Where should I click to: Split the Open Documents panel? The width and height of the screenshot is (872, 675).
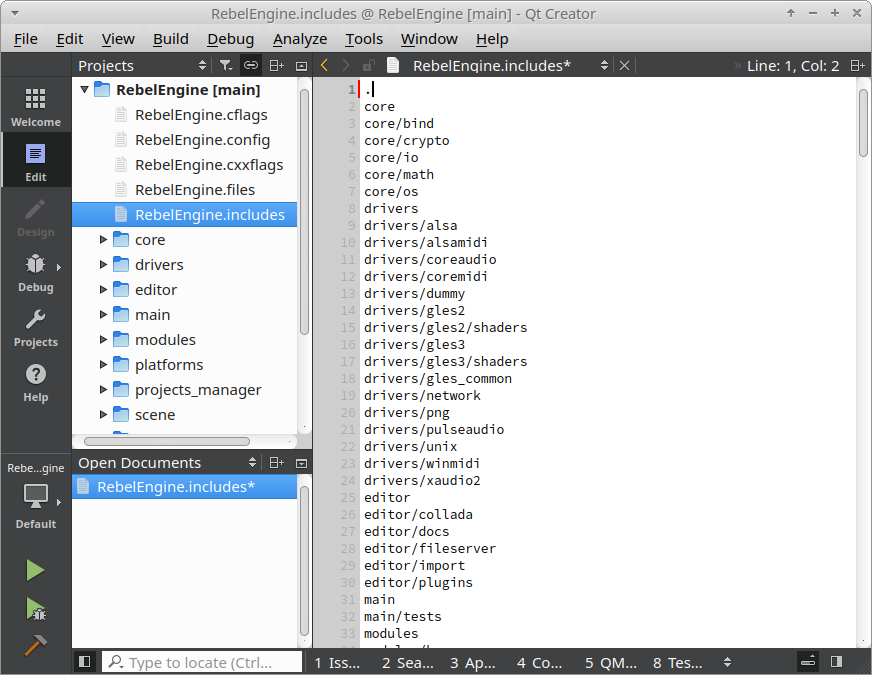point(276,463)
